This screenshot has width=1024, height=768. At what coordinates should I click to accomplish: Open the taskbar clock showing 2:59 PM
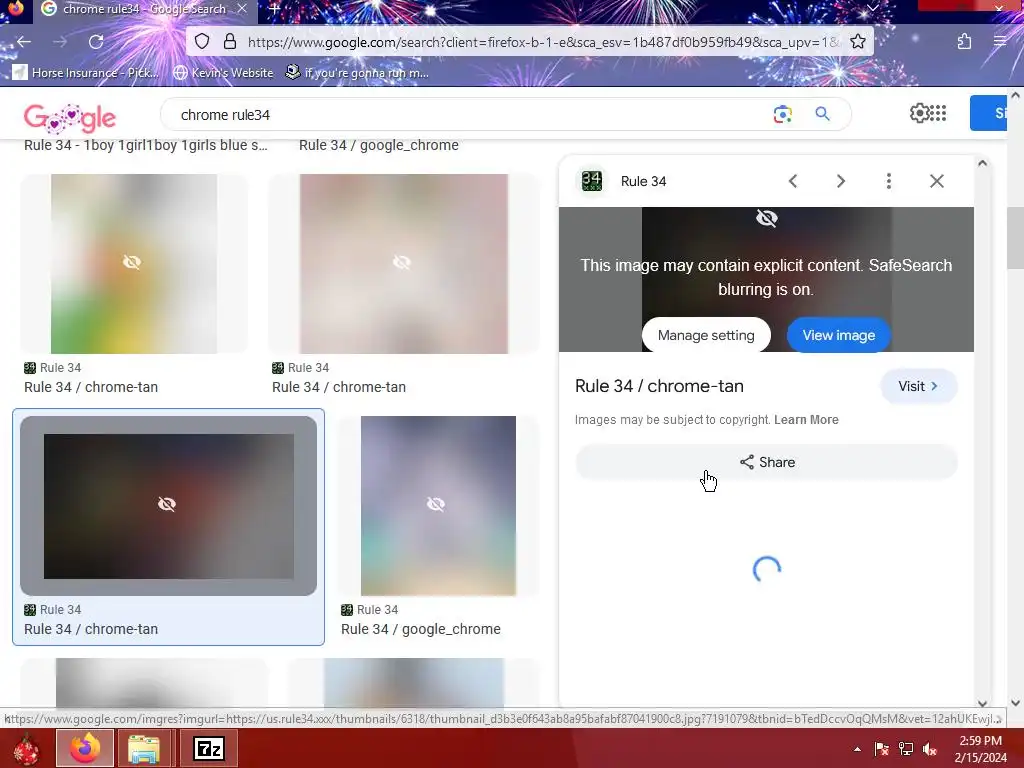click(x=981, y=749)
